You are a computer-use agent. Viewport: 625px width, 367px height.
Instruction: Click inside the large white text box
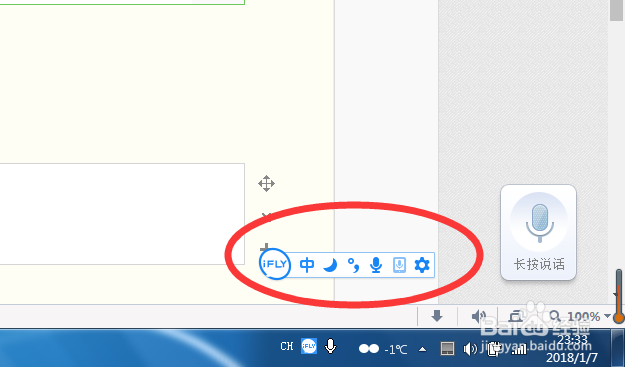tap(122, 214)
